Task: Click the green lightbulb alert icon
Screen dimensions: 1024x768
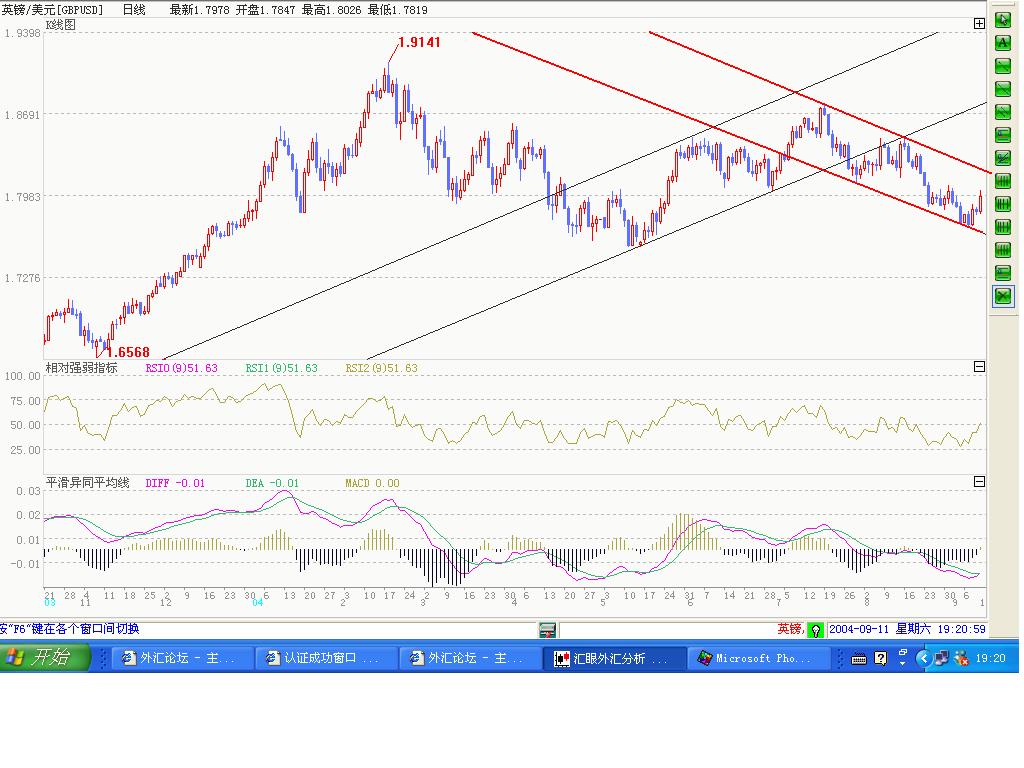Action: coord(815,630)
